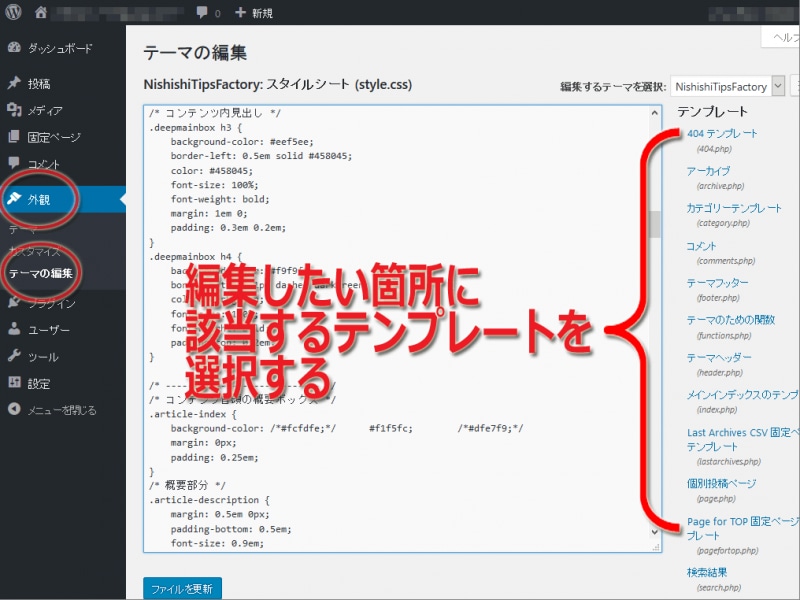
Task: Open the 404 テンプレート link
Action: pos(721,134)
